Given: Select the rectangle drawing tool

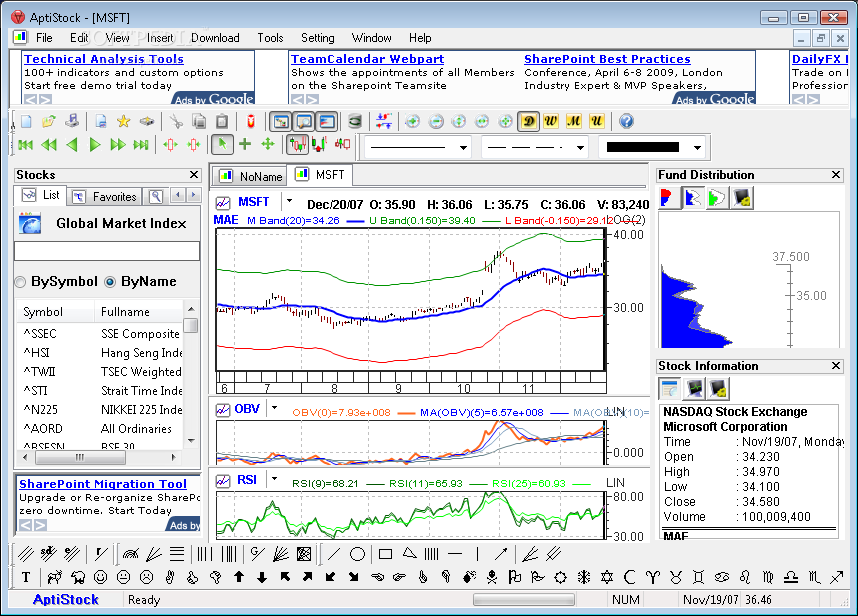Looking at the screenshot, I should pos(385,554).
